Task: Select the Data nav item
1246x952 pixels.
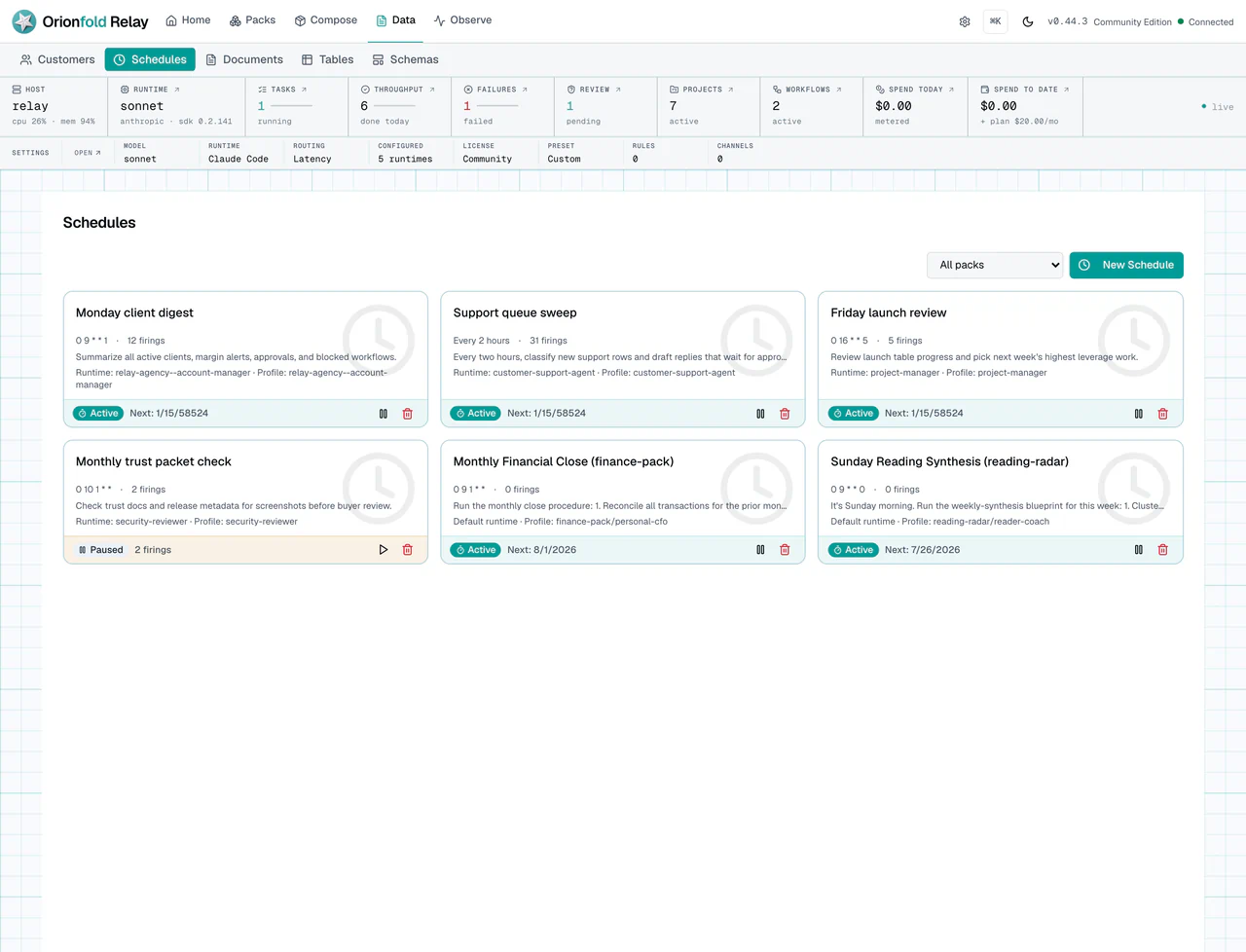Action: click(395, 20)
